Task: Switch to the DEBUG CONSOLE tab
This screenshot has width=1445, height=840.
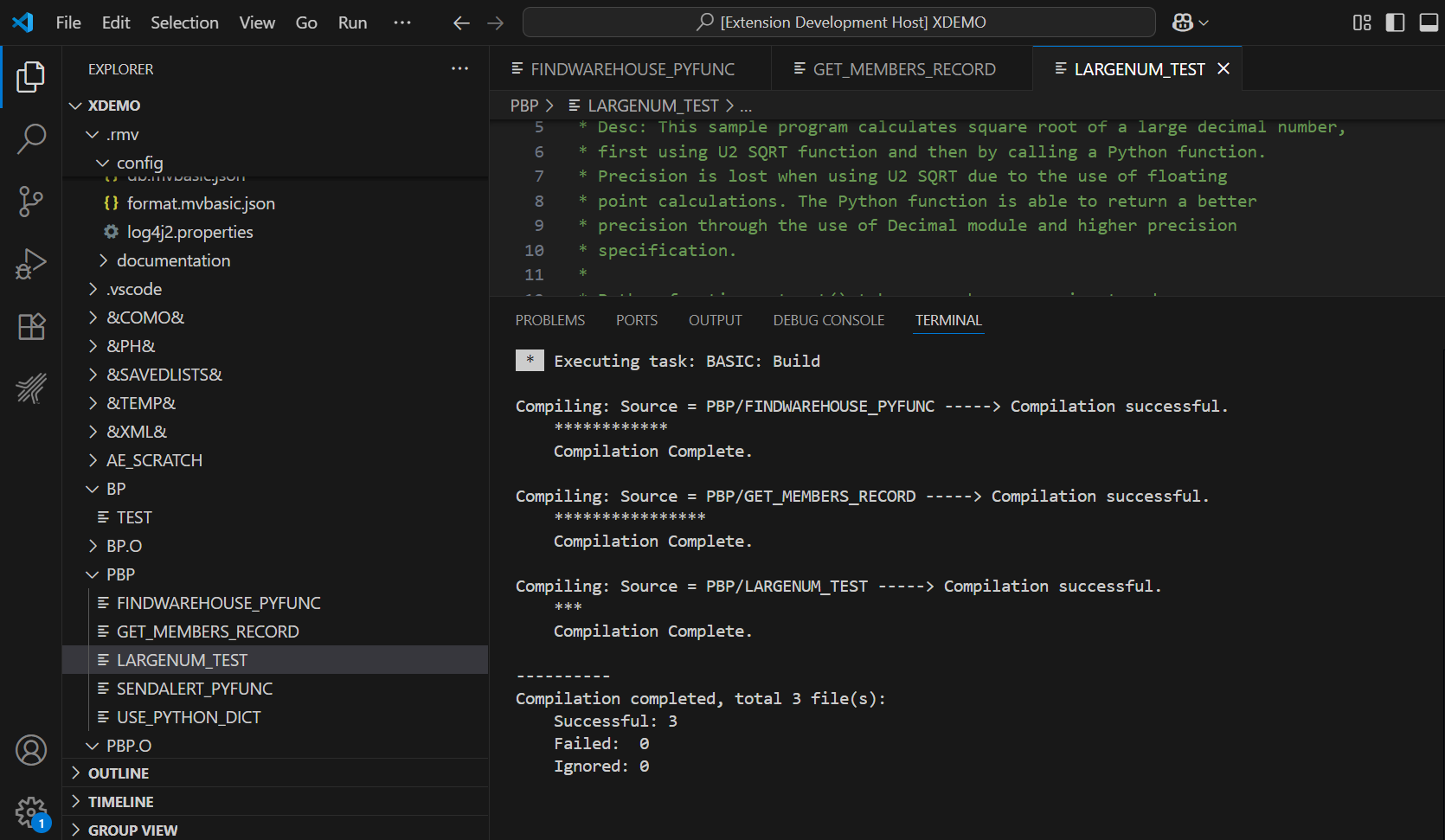Action: [828, 320]
